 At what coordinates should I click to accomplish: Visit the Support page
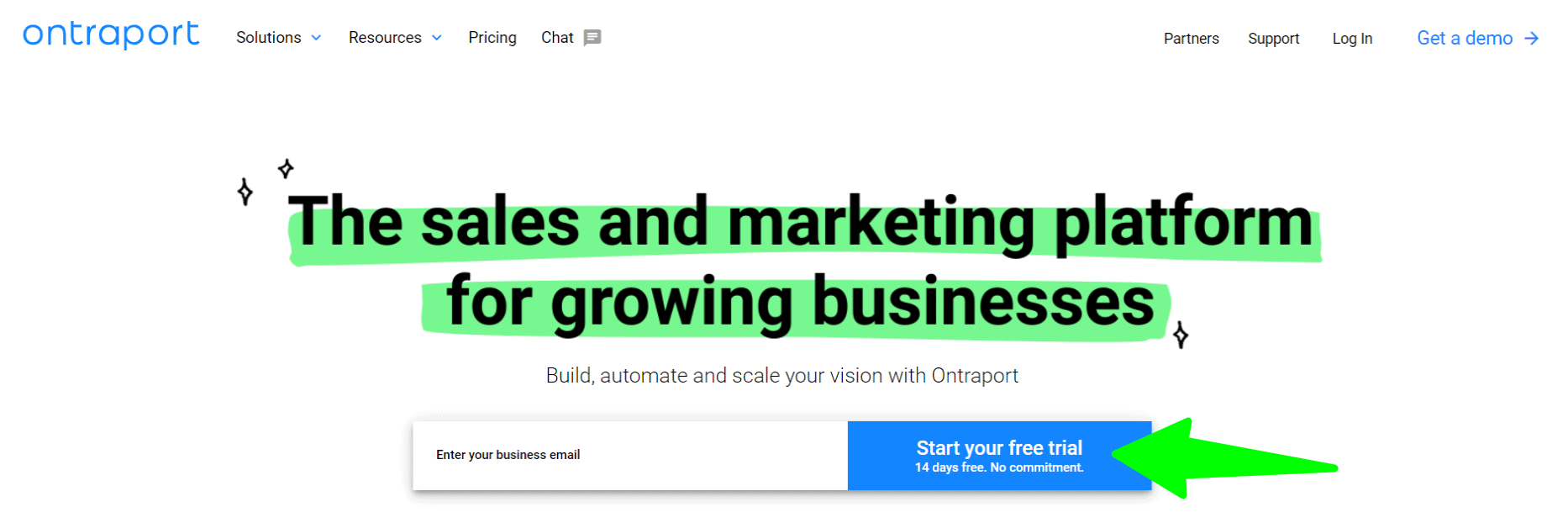(x=1273, y=39)
